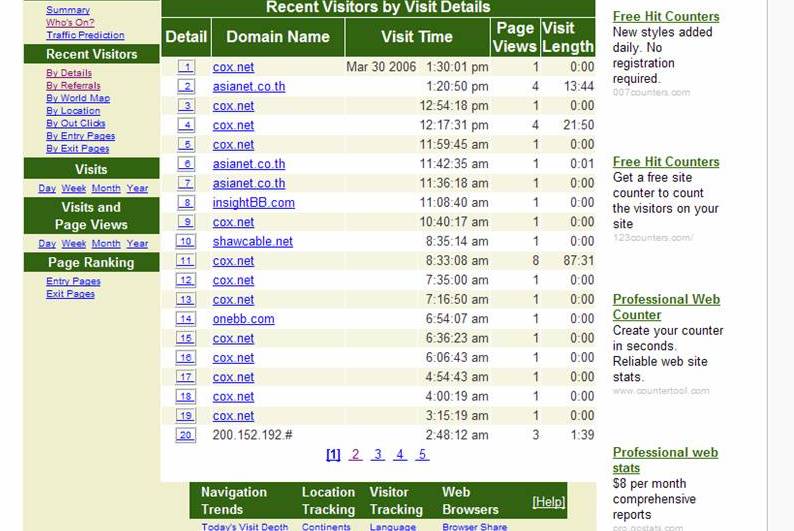The width and height of the screenshot is (794, 531).
Task: Open Language under Visitor Tracking
Action: click(392, 526)
